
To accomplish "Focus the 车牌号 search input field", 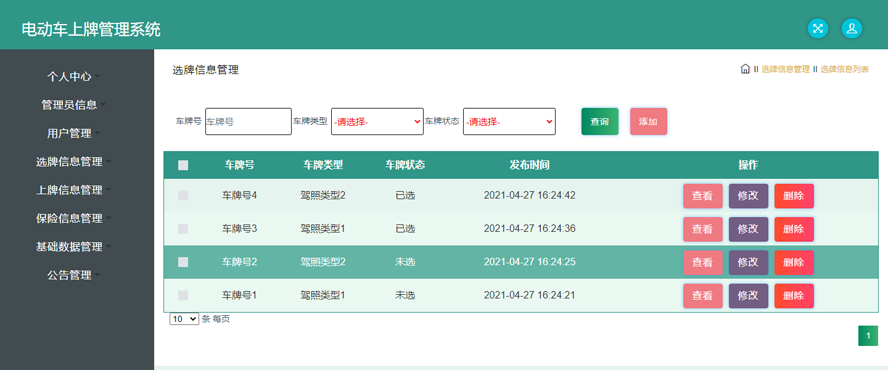I will pyautogui.click(x=248, y=121).
